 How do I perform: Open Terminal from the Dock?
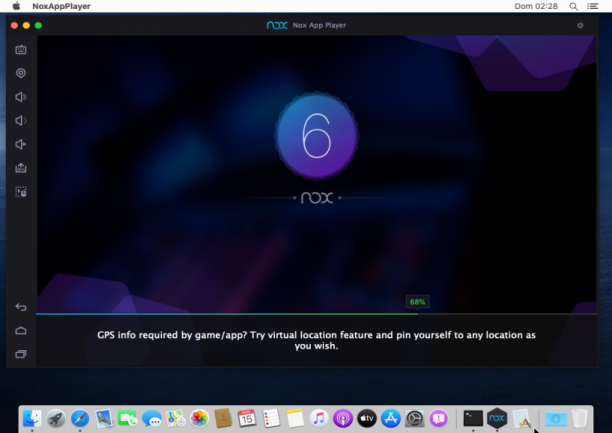pos(473,419)
